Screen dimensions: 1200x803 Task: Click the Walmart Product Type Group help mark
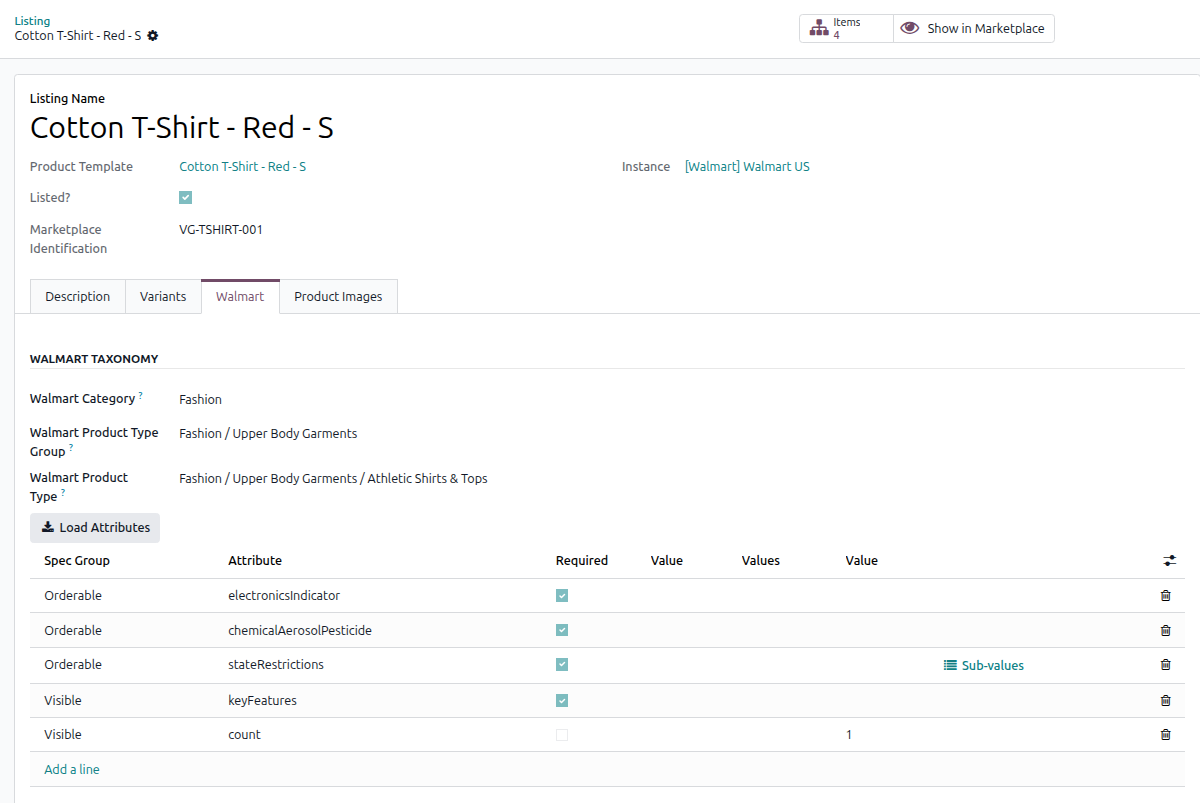click(x=71, y=448)
